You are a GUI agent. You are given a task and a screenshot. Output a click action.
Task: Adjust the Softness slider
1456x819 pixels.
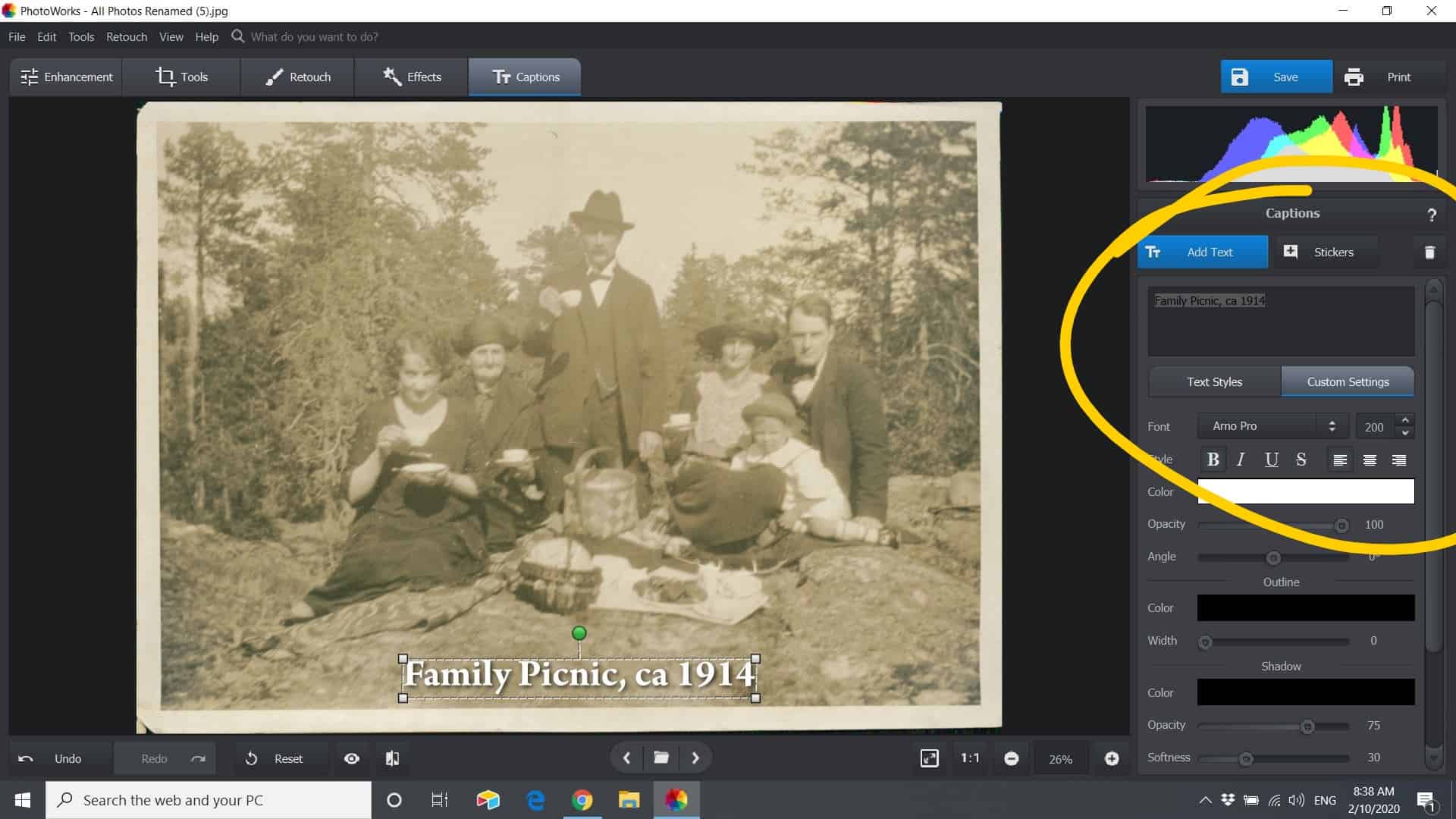click(1246, 758)
